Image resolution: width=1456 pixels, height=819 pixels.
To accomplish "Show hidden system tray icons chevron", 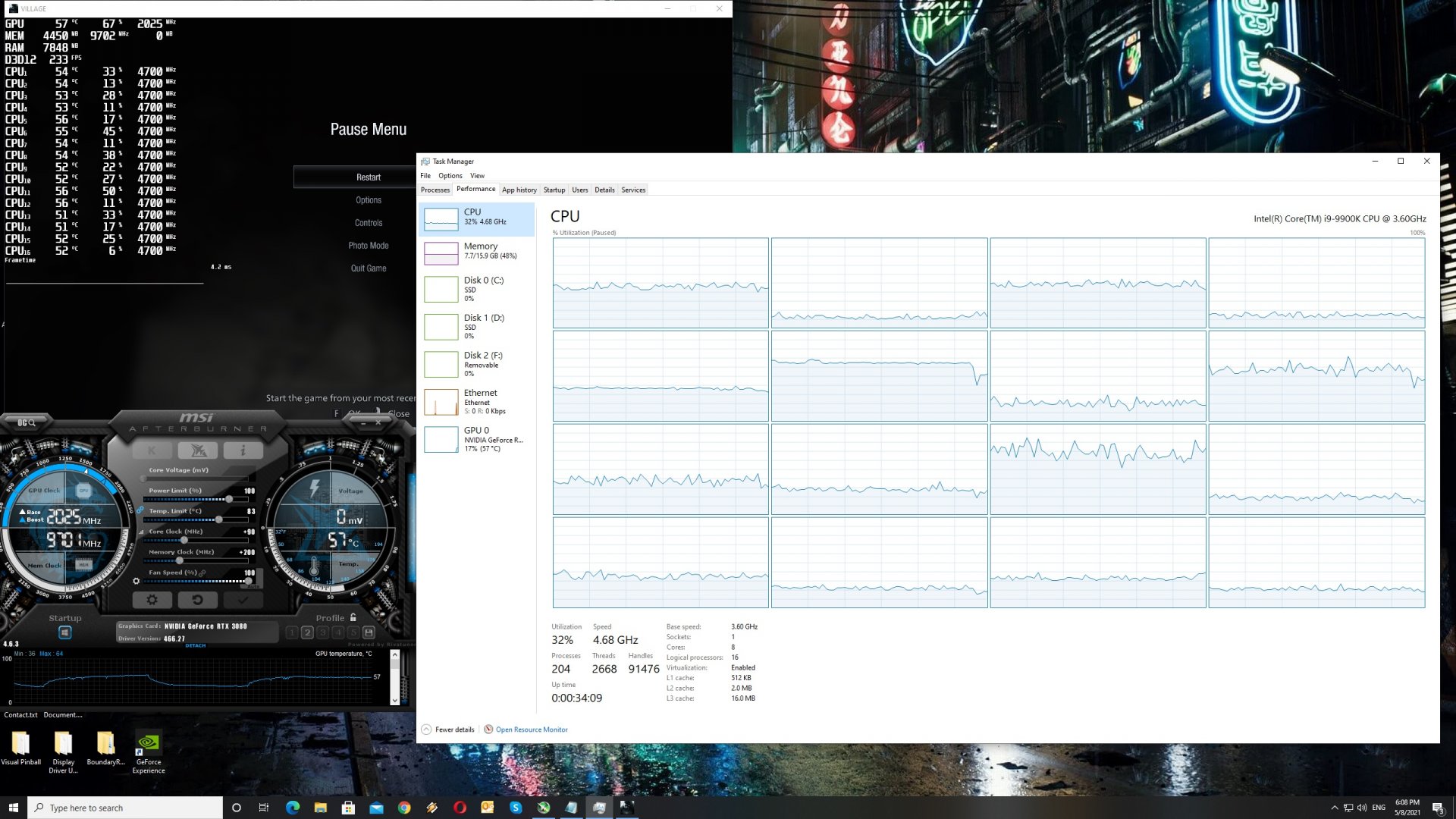I will (1334, 808).
